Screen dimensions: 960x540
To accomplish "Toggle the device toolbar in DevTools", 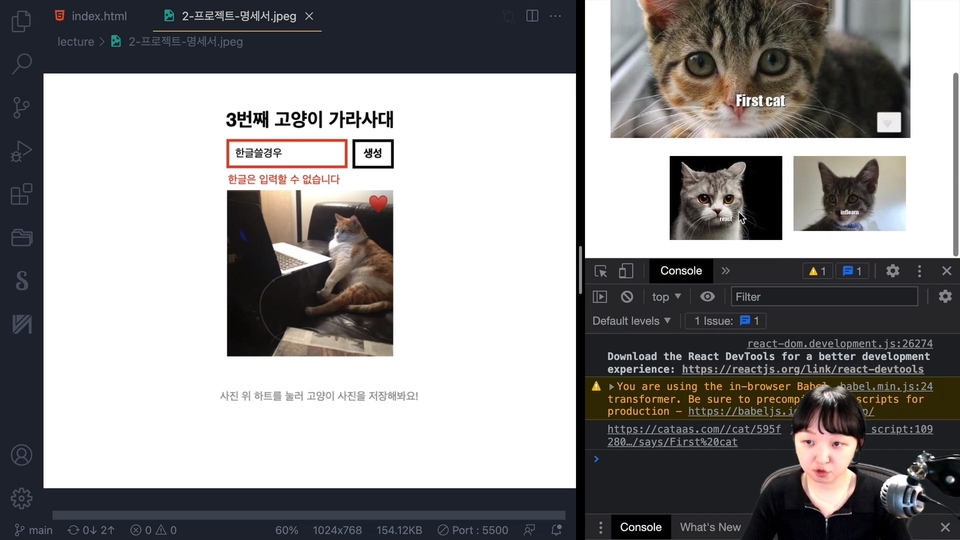I will click(x=626, y=271).
